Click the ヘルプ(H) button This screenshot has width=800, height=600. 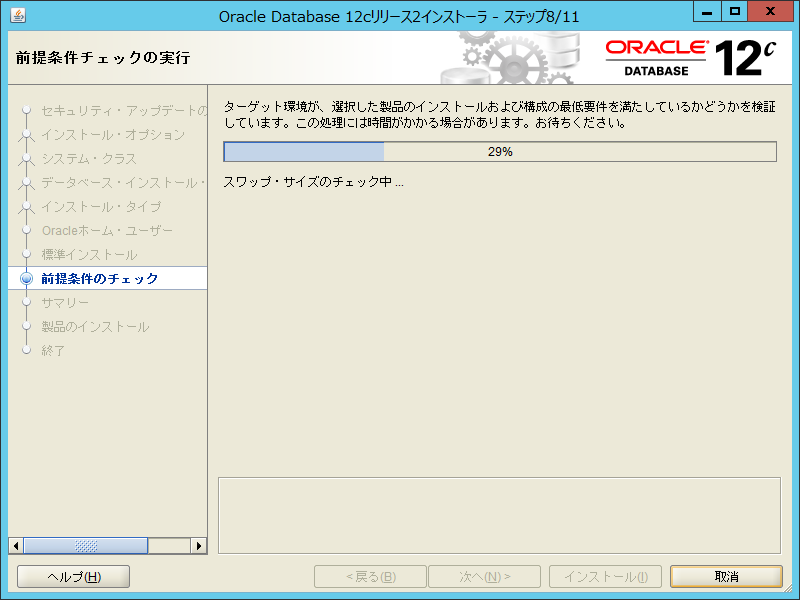[x=73, y=577]
